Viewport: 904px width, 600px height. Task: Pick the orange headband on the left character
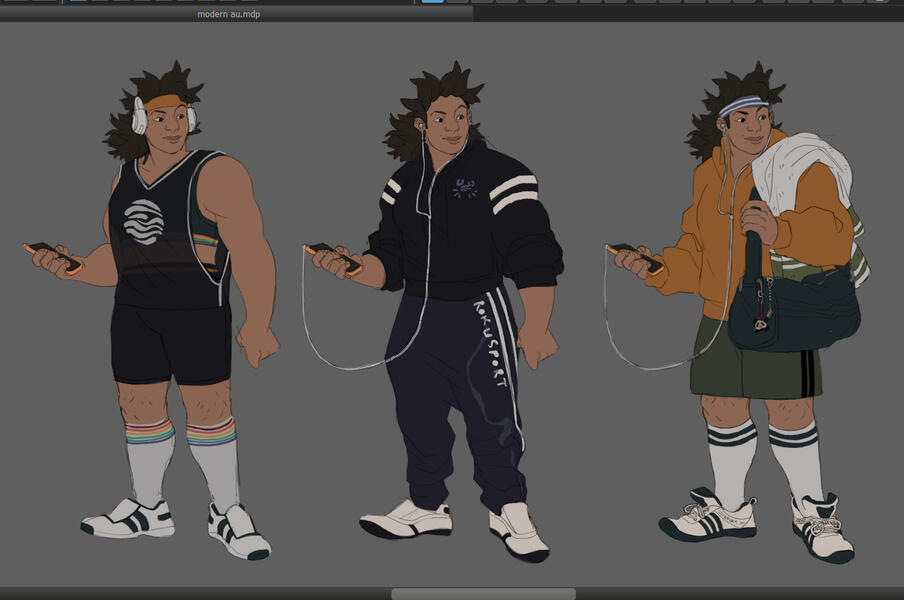point(165,102)
